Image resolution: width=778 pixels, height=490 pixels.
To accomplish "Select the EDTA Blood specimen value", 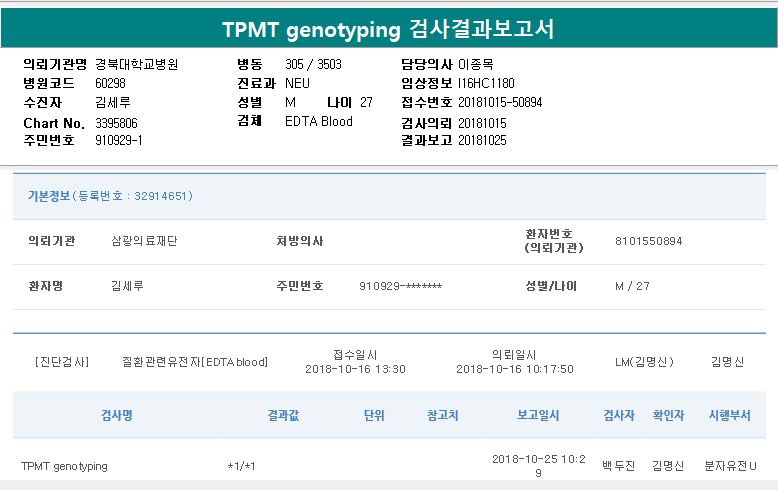I will point(319,122).
